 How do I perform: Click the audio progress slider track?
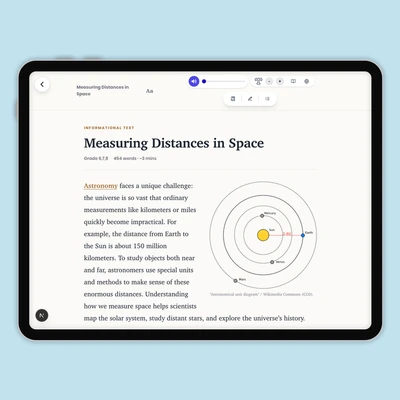tap(224, 81)
